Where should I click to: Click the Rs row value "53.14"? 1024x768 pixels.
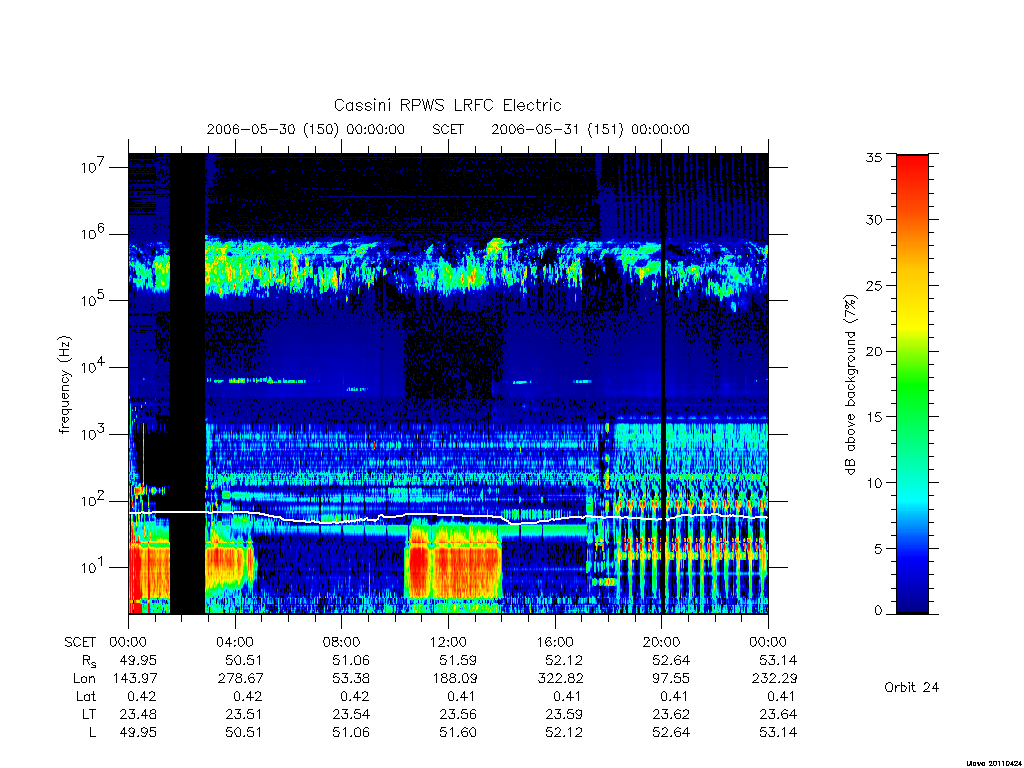pos(778,660)
